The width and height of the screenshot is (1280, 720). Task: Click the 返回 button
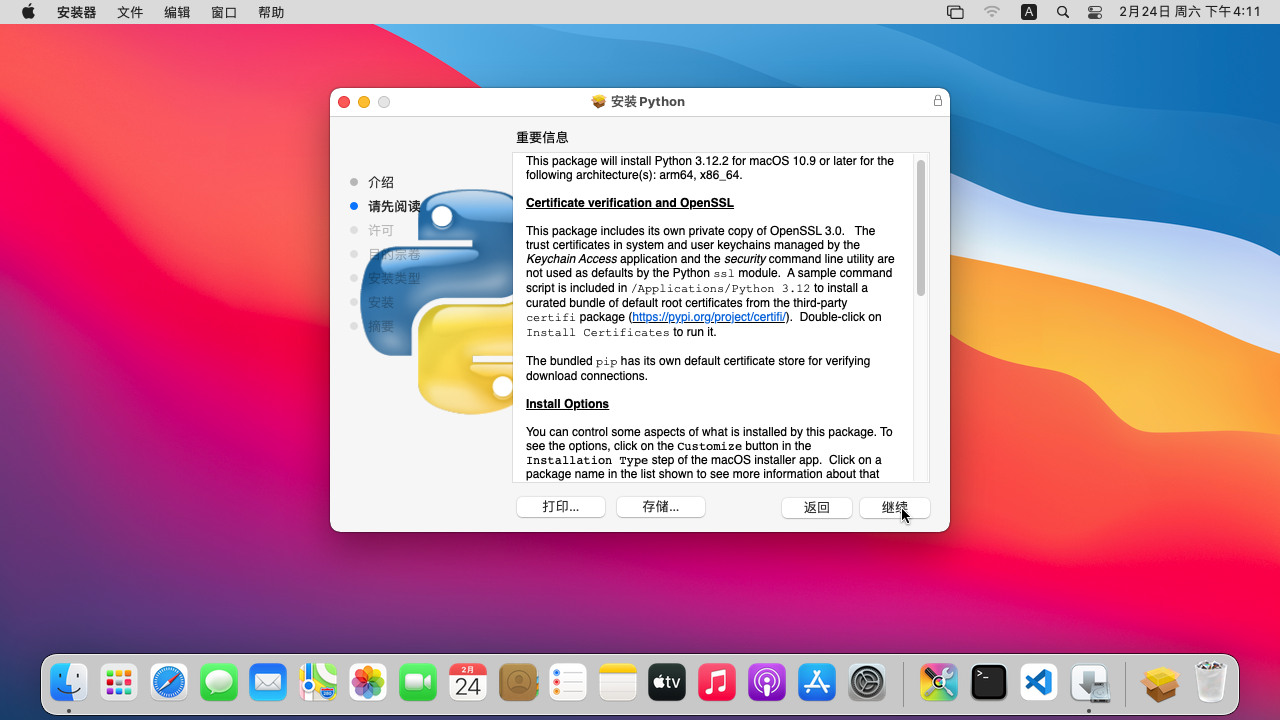point(817,508)
